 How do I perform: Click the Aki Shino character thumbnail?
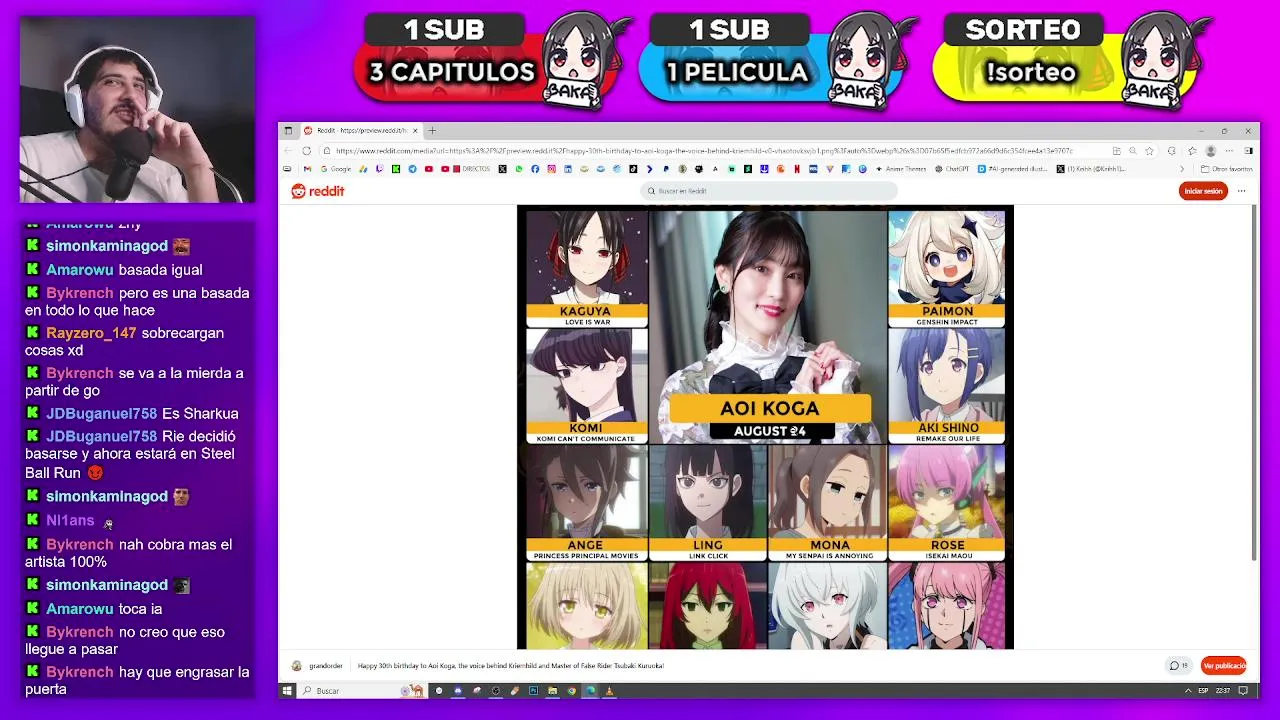click(x=946, y=385)
